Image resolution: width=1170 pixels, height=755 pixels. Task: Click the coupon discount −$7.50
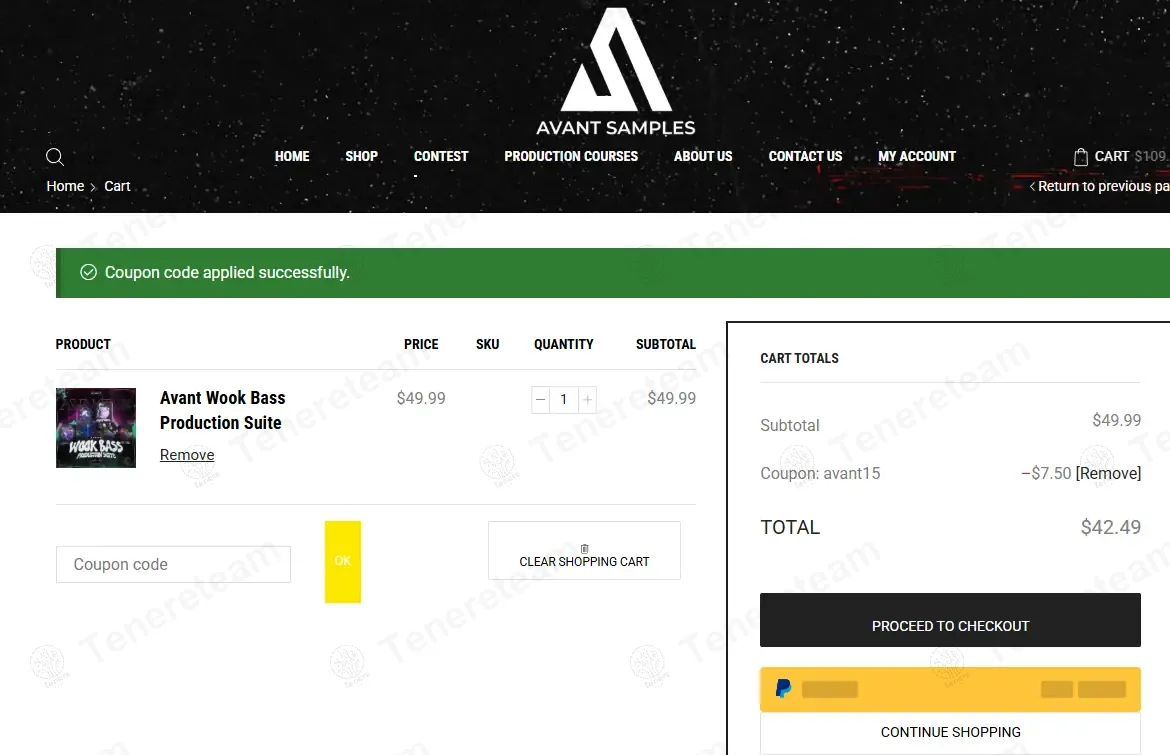[1046, 474]
